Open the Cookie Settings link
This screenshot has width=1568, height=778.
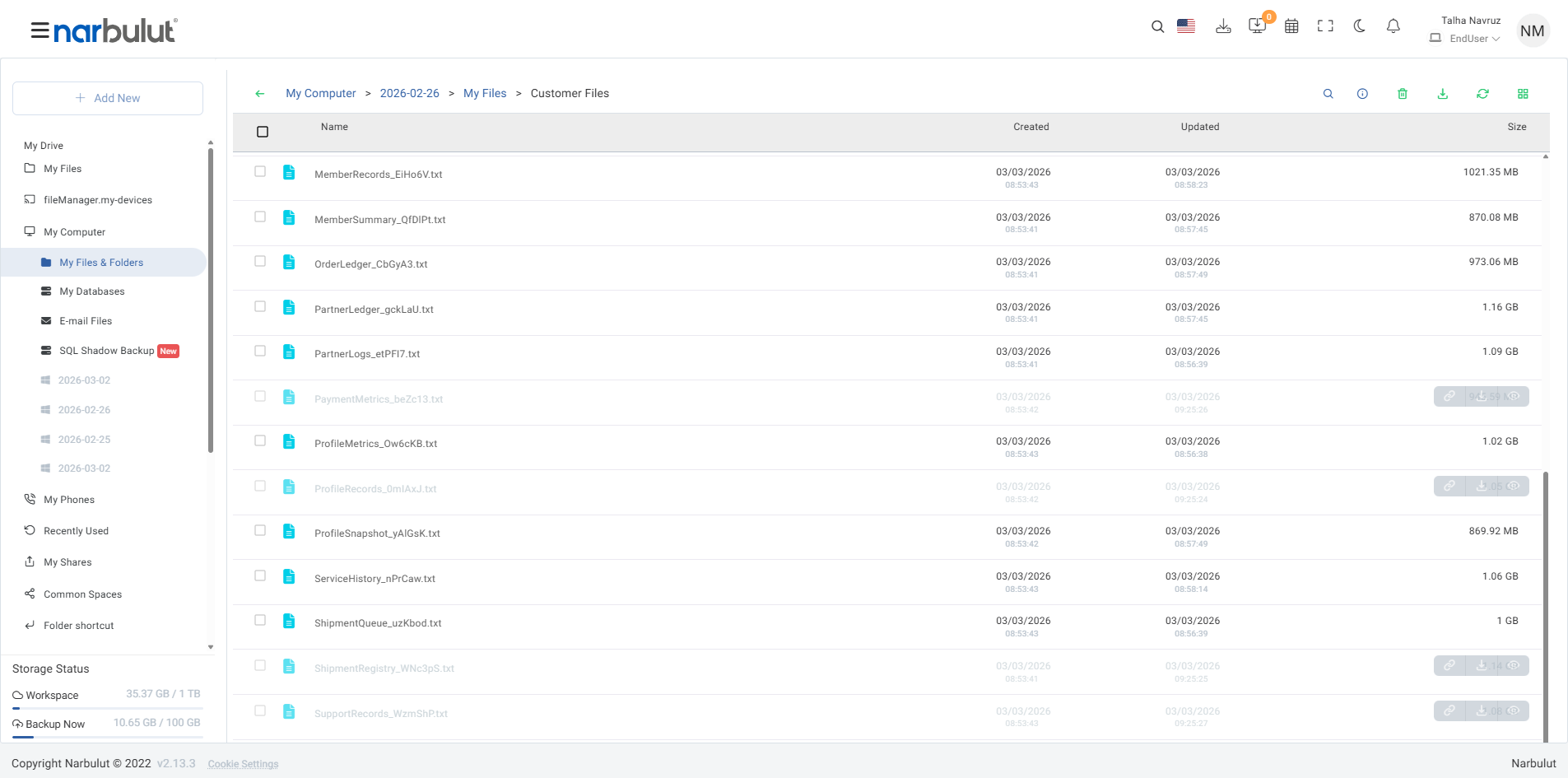243,764
